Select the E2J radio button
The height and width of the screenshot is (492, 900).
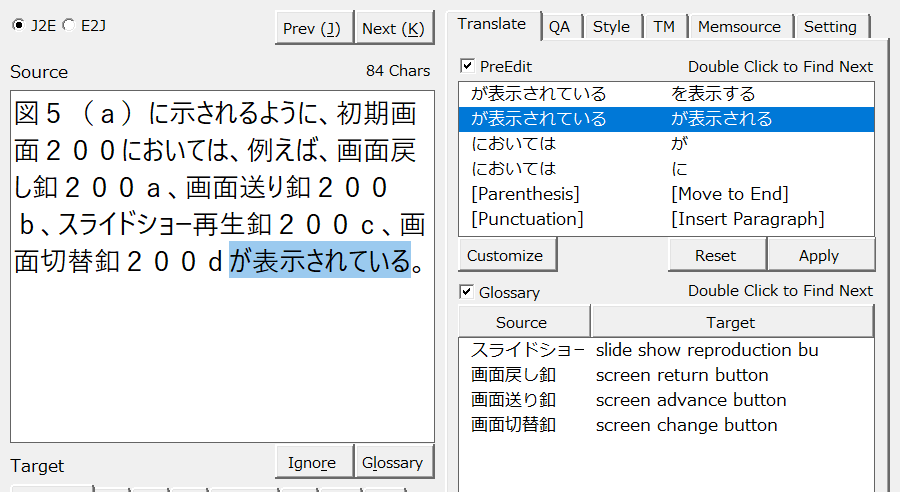click(68, 25)
